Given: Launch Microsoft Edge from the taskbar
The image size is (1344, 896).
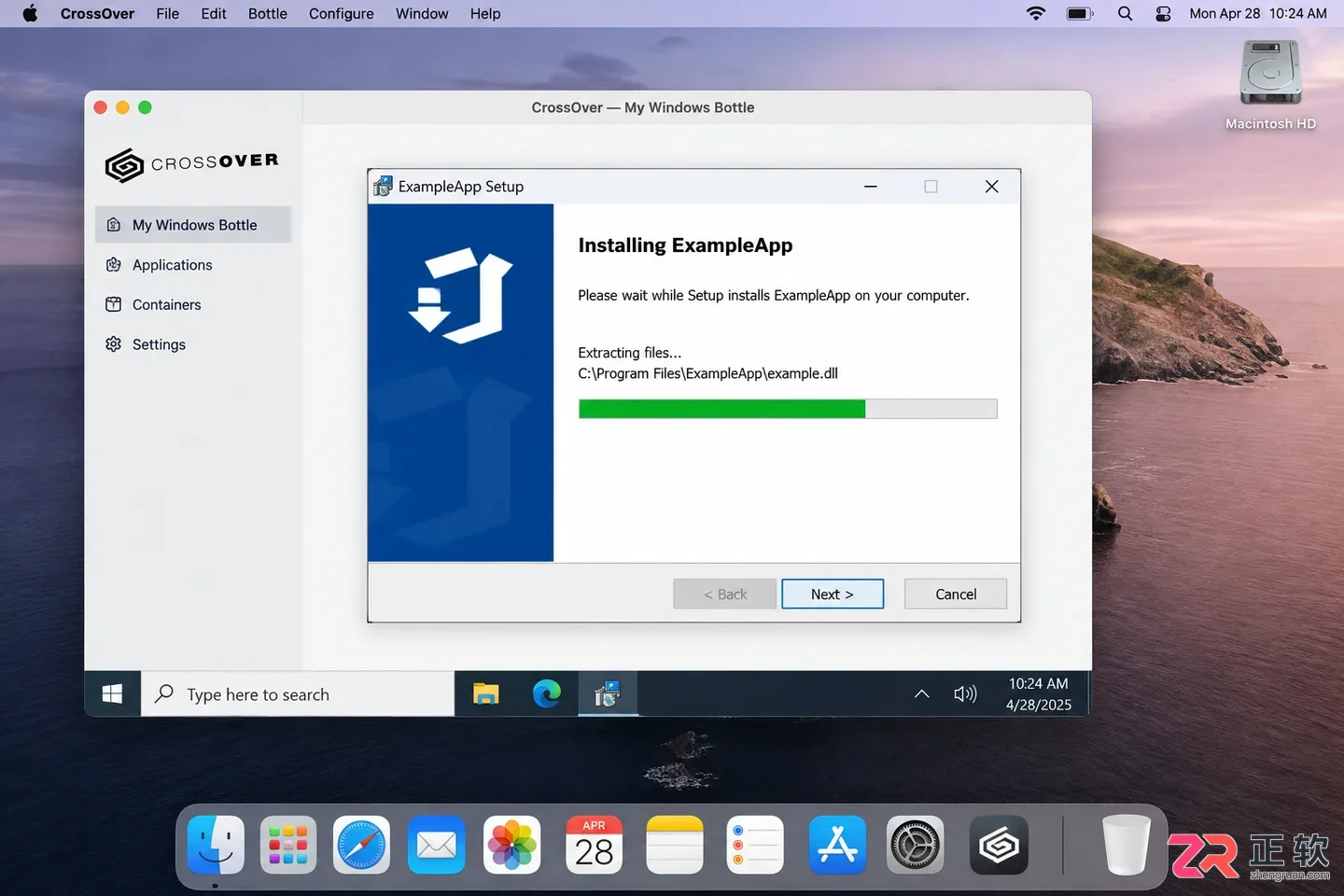Looking at the screenshot, I should pos(547,693).
